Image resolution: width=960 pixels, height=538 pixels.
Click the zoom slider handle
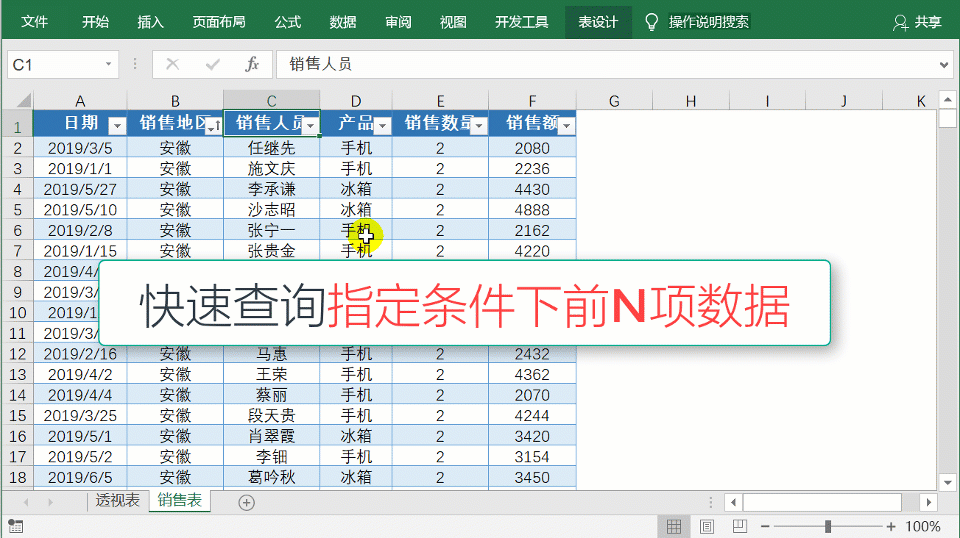tap(828, 526)
